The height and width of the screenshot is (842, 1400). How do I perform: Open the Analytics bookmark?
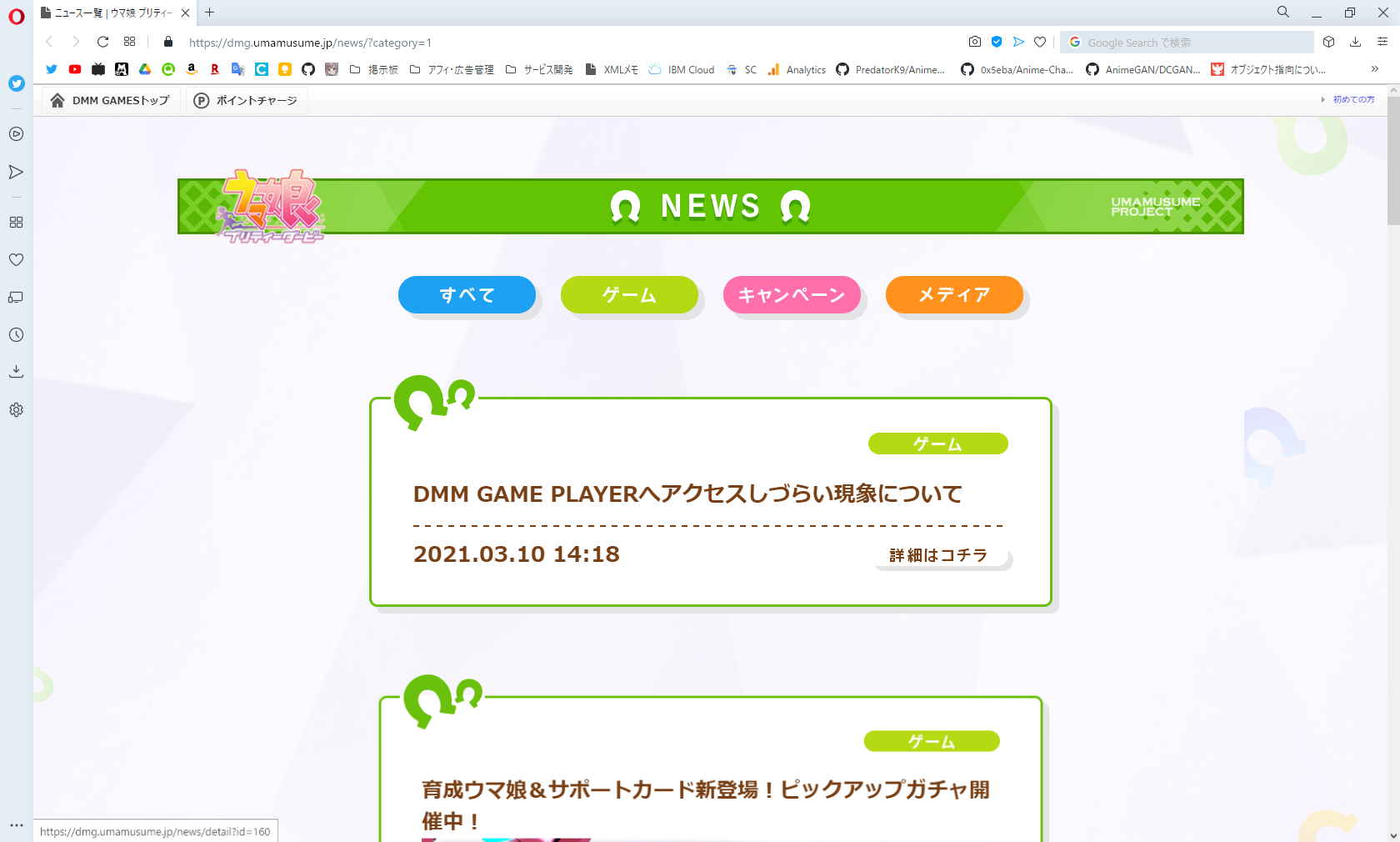click(797, 69)
